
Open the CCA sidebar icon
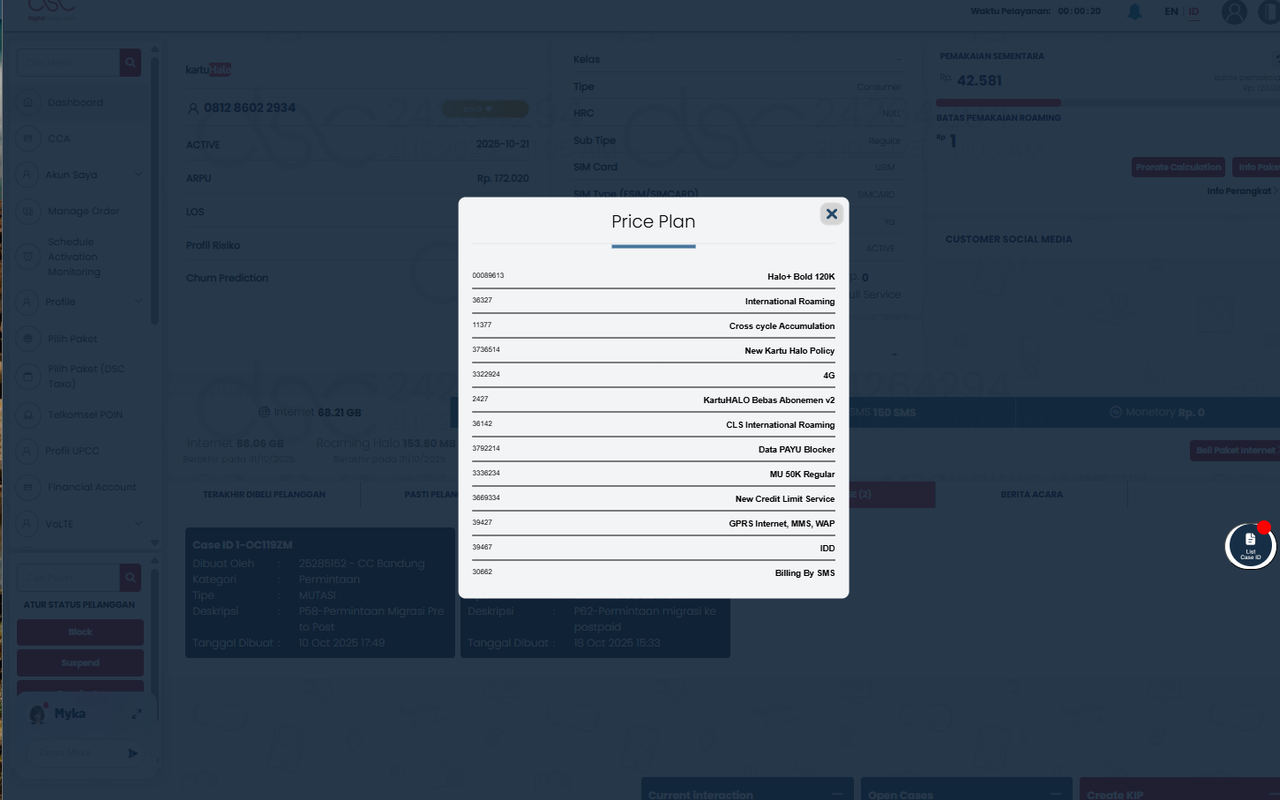(28, 138)
